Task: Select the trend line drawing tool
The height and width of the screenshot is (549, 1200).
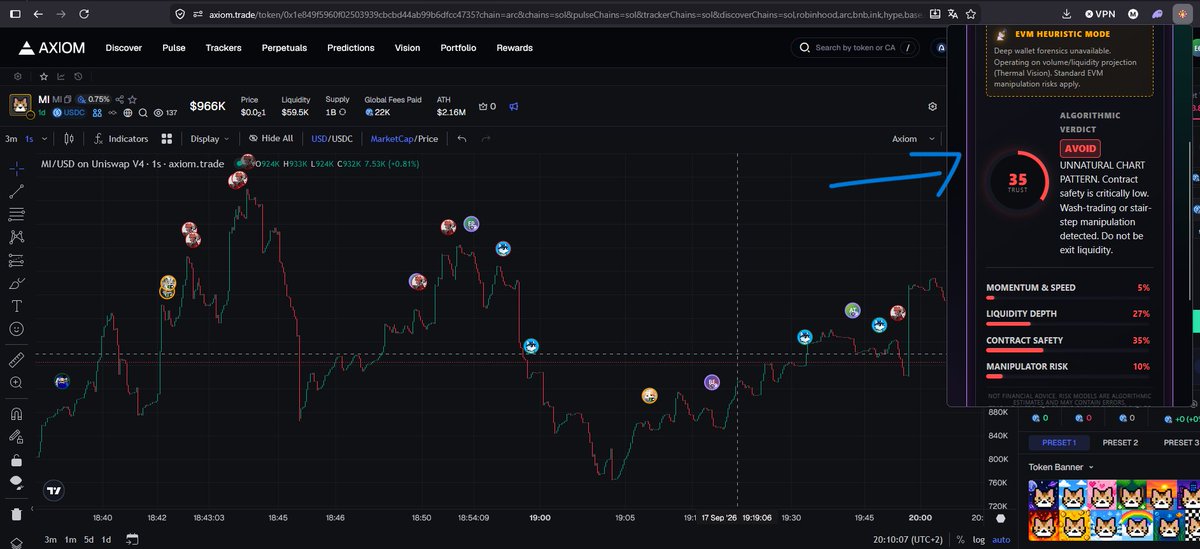Action: 16,190
